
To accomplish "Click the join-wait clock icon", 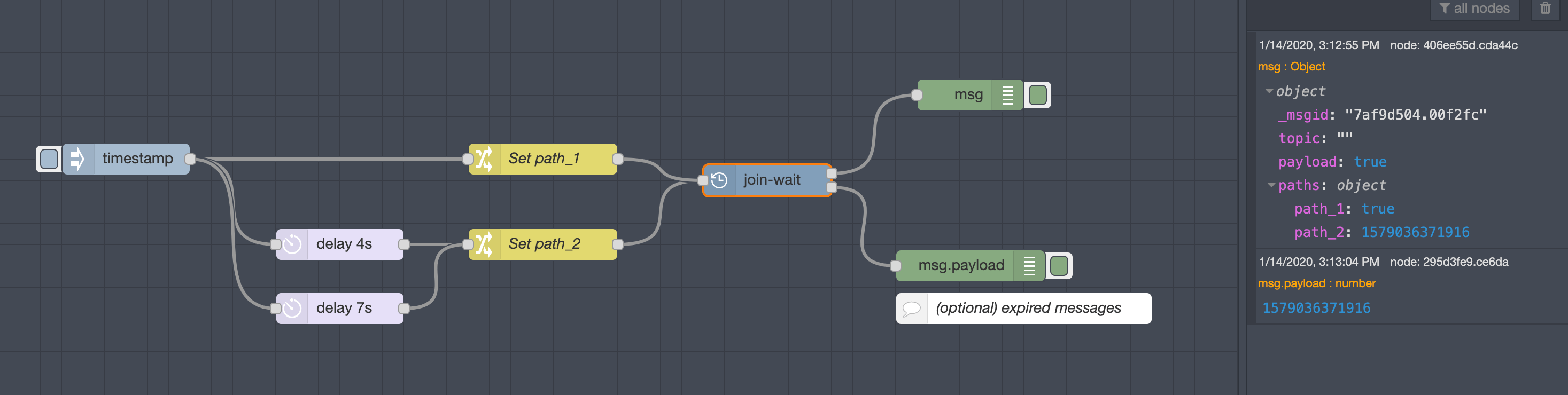I will tap(719, 180).
